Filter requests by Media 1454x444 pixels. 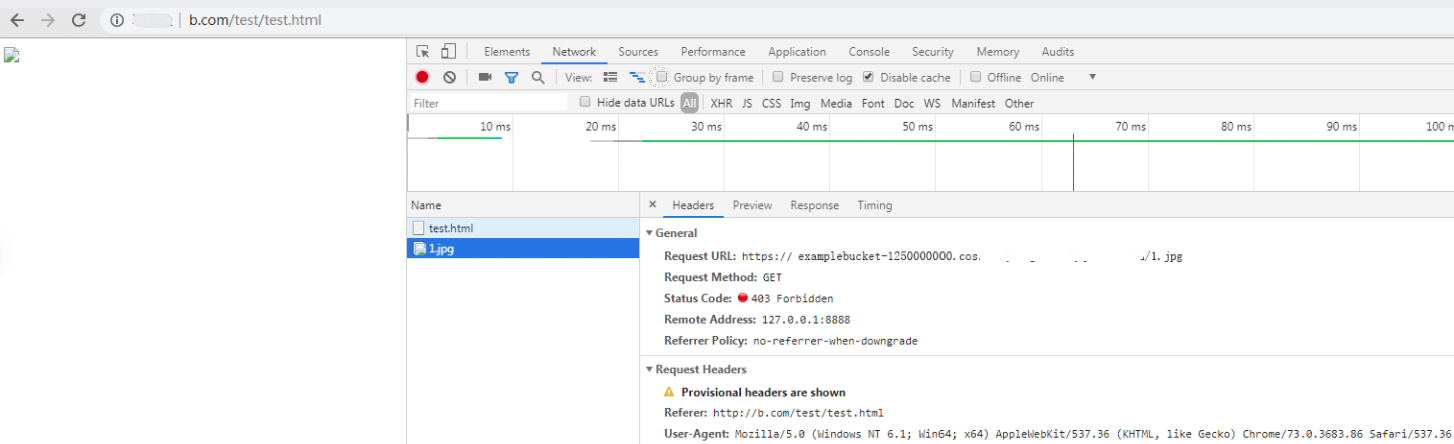pyautogui.click(x=836, y=103)
